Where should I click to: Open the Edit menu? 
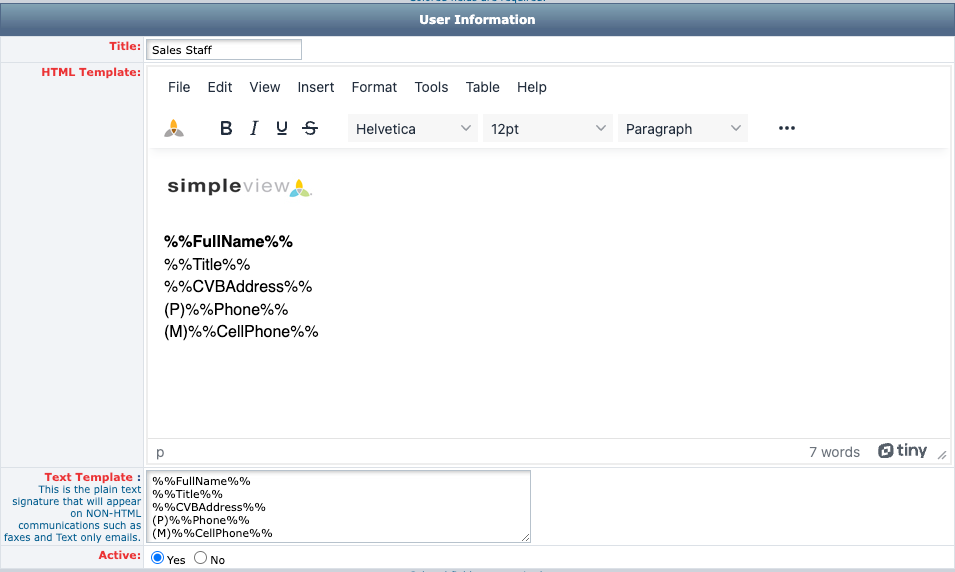[220, 87]
